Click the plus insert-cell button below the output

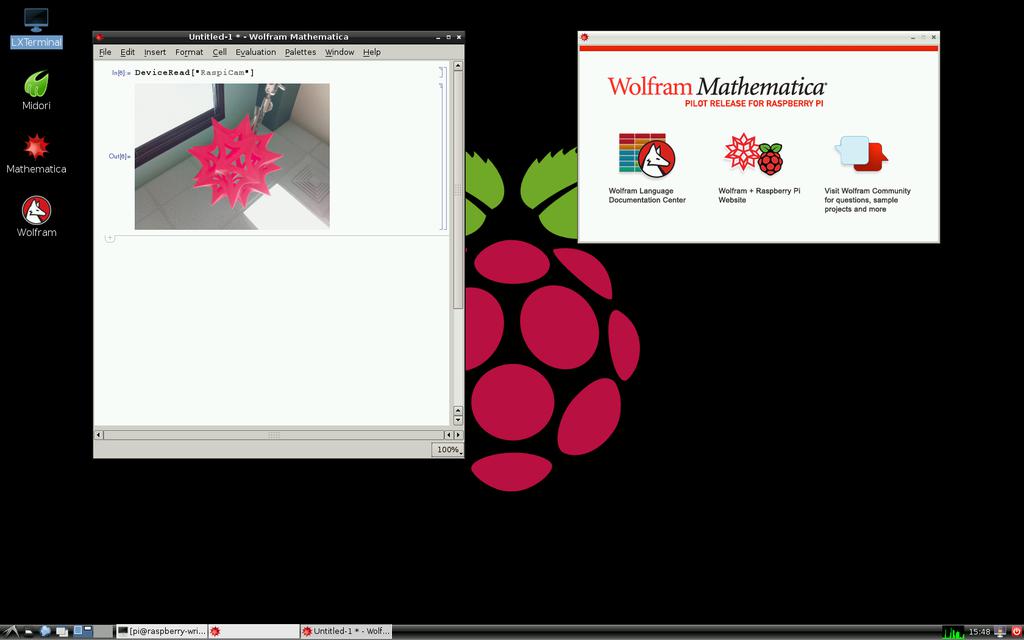110,238
